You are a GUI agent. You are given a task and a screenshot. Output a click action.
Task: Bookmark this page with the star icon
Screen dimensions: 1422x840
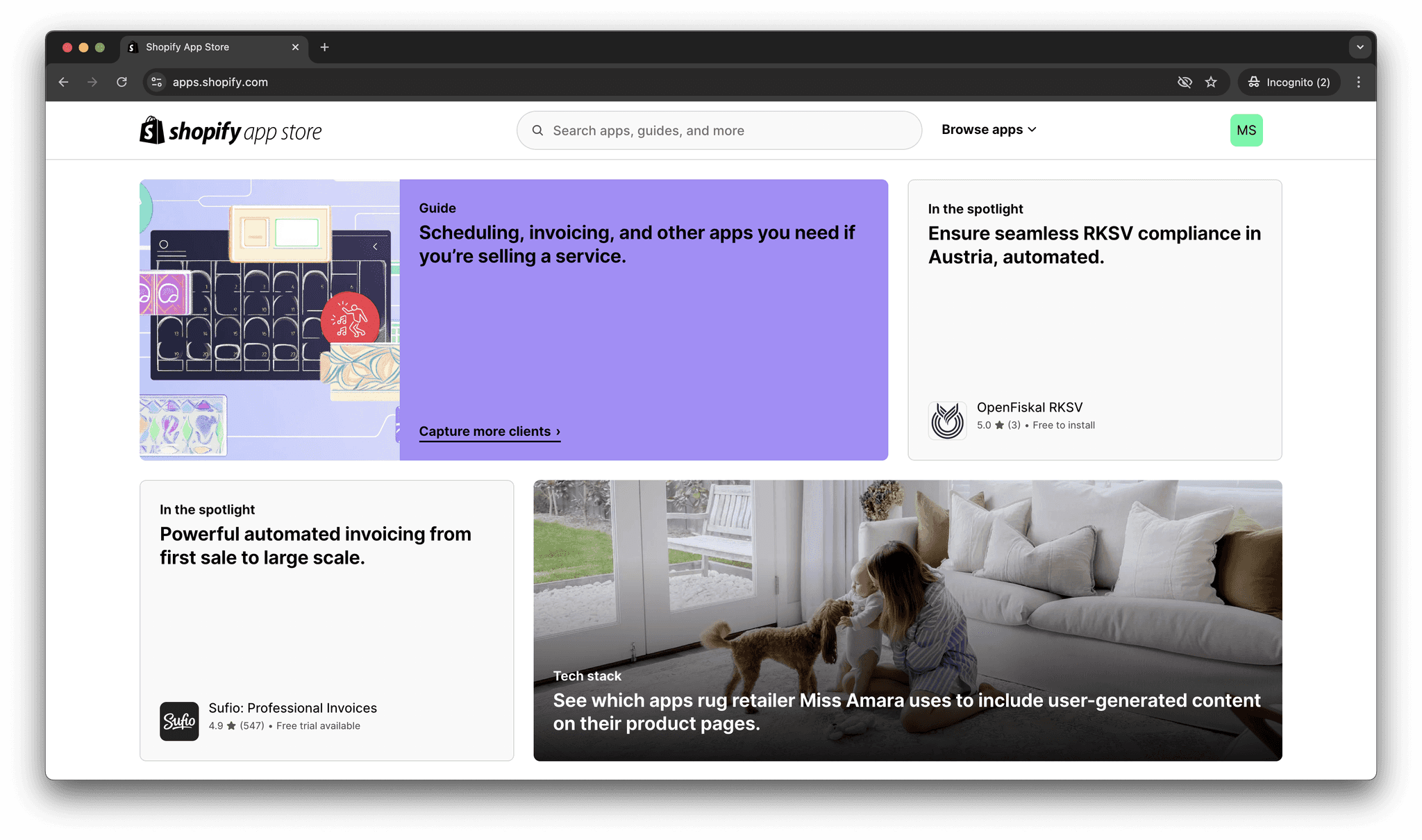1211,82
